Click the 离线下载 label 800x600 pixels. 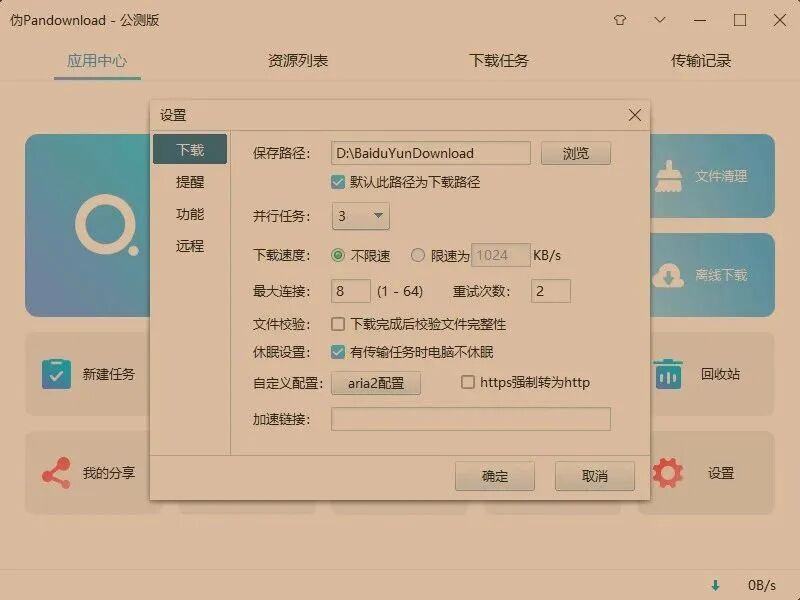pyautogui.click(x=721, y=276)
